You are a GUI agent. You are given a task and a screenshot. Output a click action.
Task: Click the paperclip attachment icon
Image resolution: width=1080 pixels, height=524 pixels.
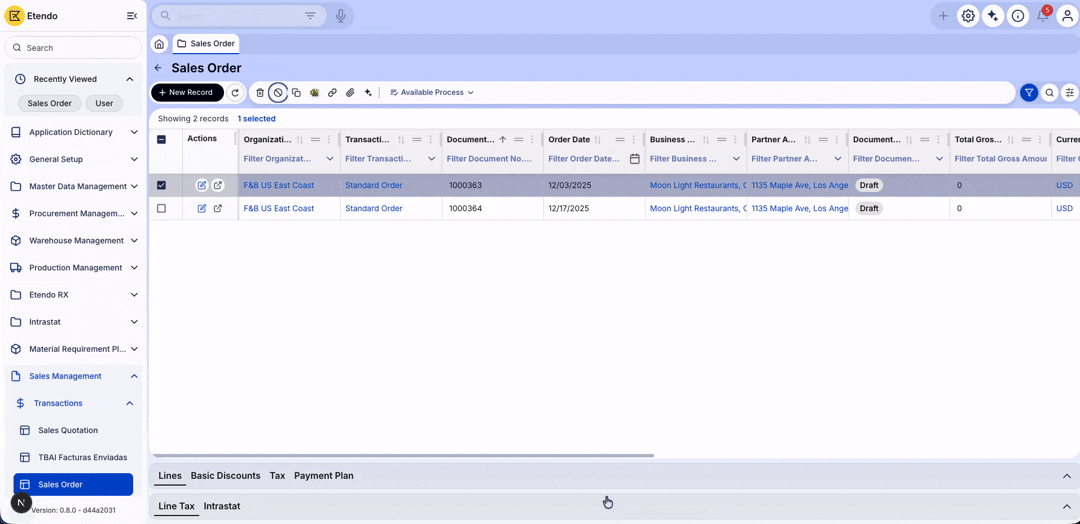[x=350, y=93]
